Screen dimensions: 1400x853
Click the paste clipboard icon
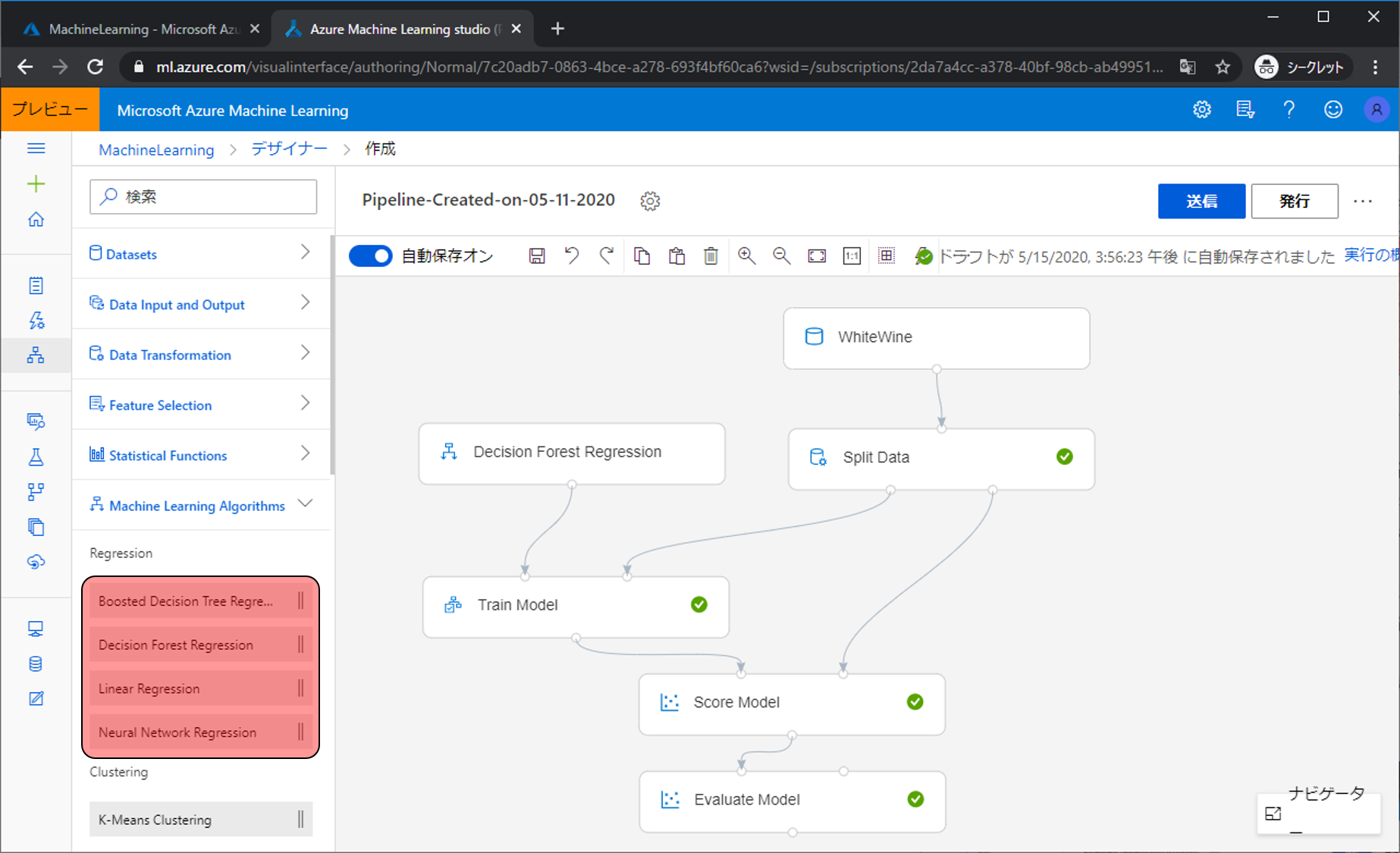point(676,256)
